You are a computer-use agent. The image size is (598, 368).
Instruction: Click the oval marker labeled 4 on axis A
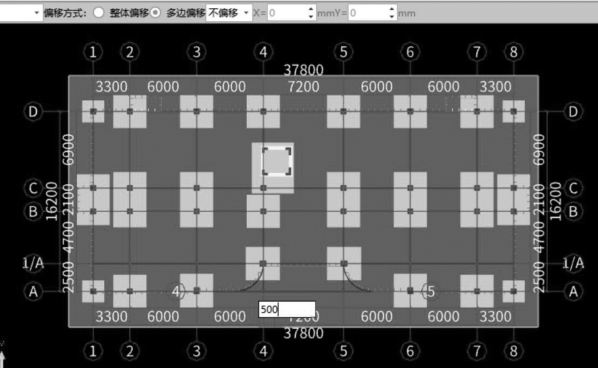[x=176, y=292]
